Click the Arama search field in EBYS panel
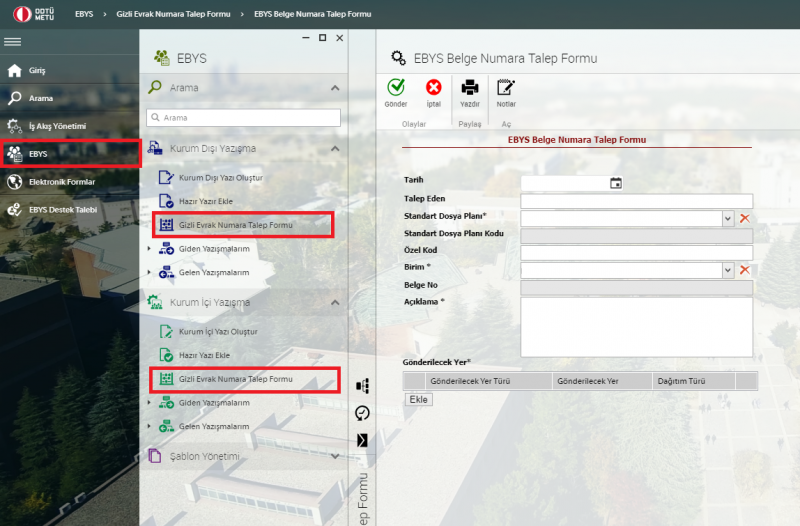This screenshot has height=526, width=800. (x=243, y=117)
